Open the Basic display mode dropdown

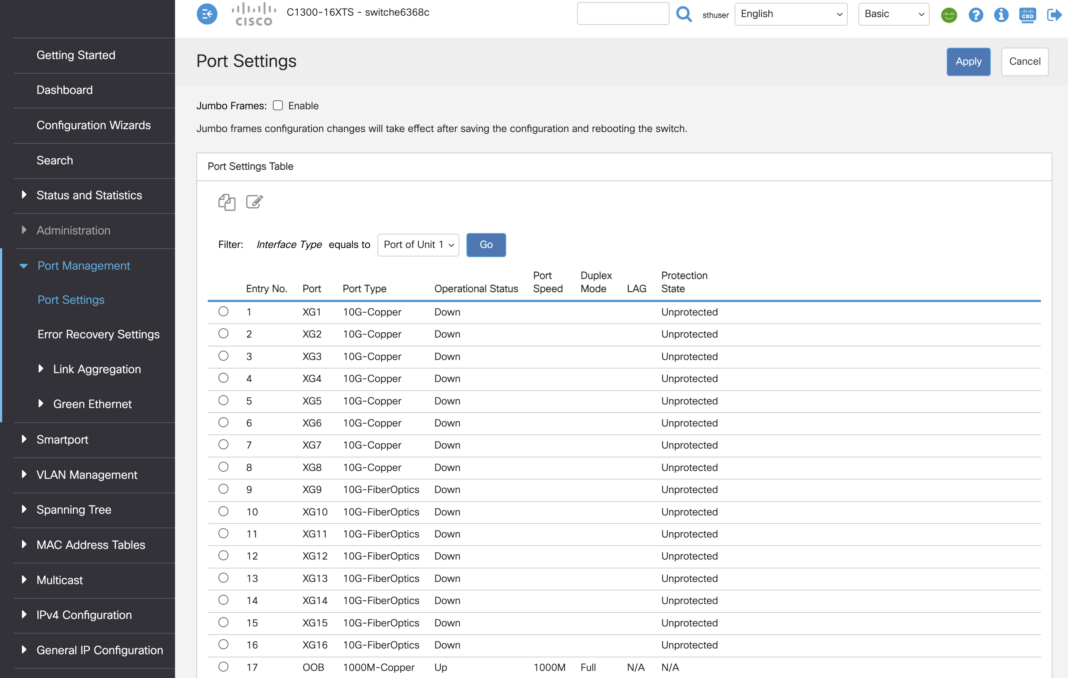point(894,14)
